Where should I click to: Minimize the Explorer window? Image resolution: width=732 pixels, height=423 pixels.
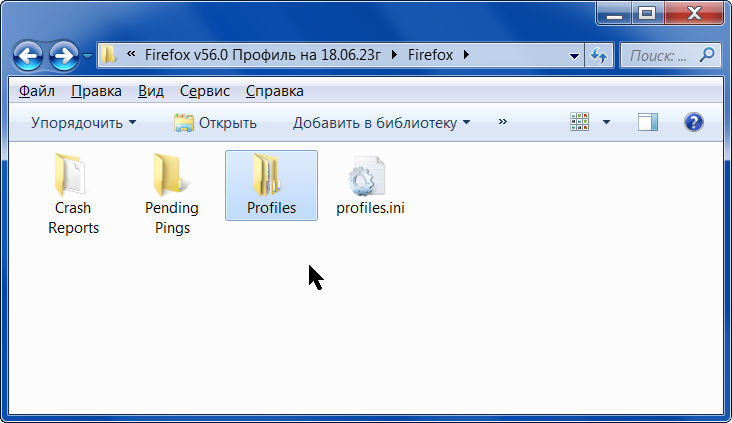pyautogui.click(x=614, y=13)
